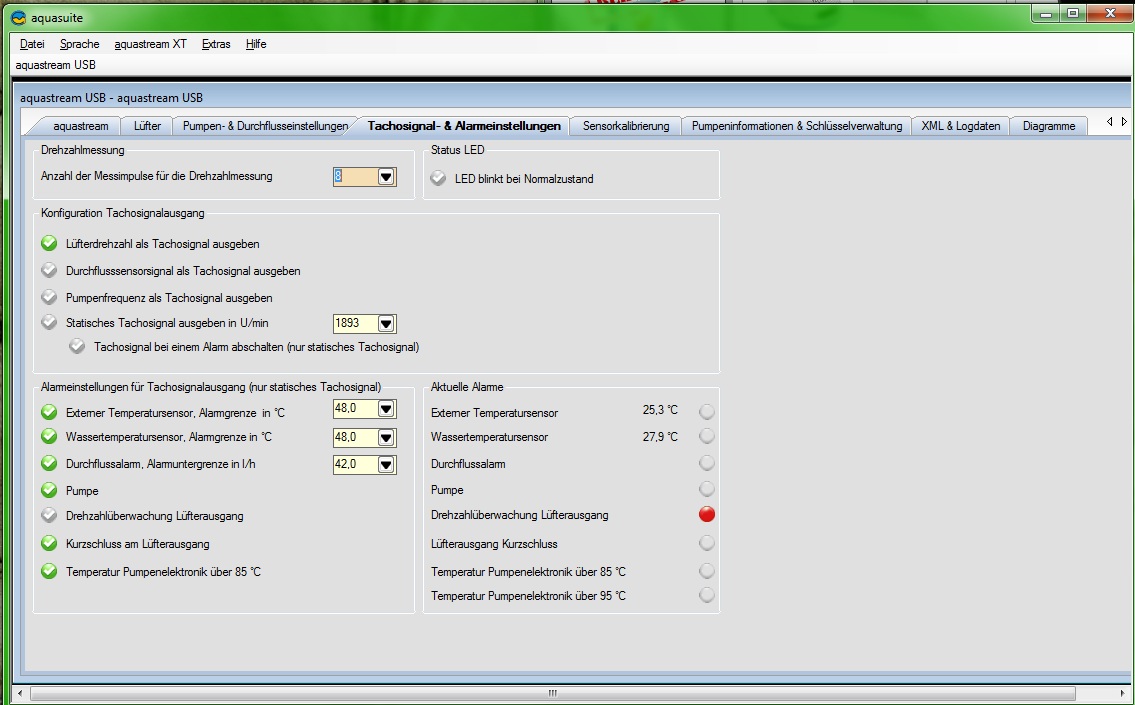Click the Temperatur Pumpenelektronik über 95 °C indicator
Image resolution: width=1135 pixels, height=705 pixels.
(x=706, y=595)
